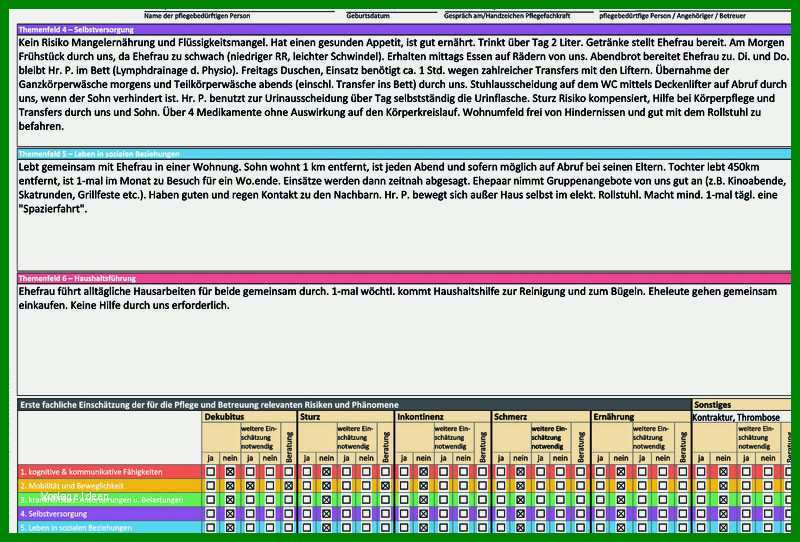
Task: Tick Sonstiges weitere Einschätzung 'ja' in Mobilität row
Action: (x=746, y=486)
